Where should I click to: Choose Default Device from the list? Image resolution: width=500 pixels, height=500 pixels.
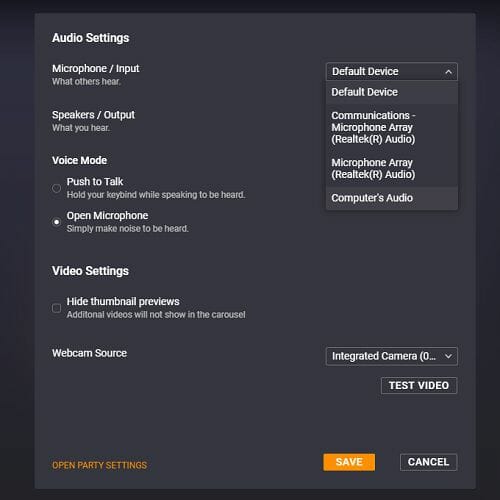392,92
